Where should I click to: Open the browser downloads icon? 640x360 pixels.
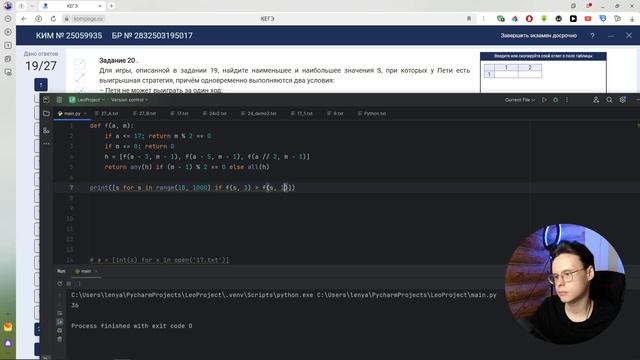coord(632,19)
